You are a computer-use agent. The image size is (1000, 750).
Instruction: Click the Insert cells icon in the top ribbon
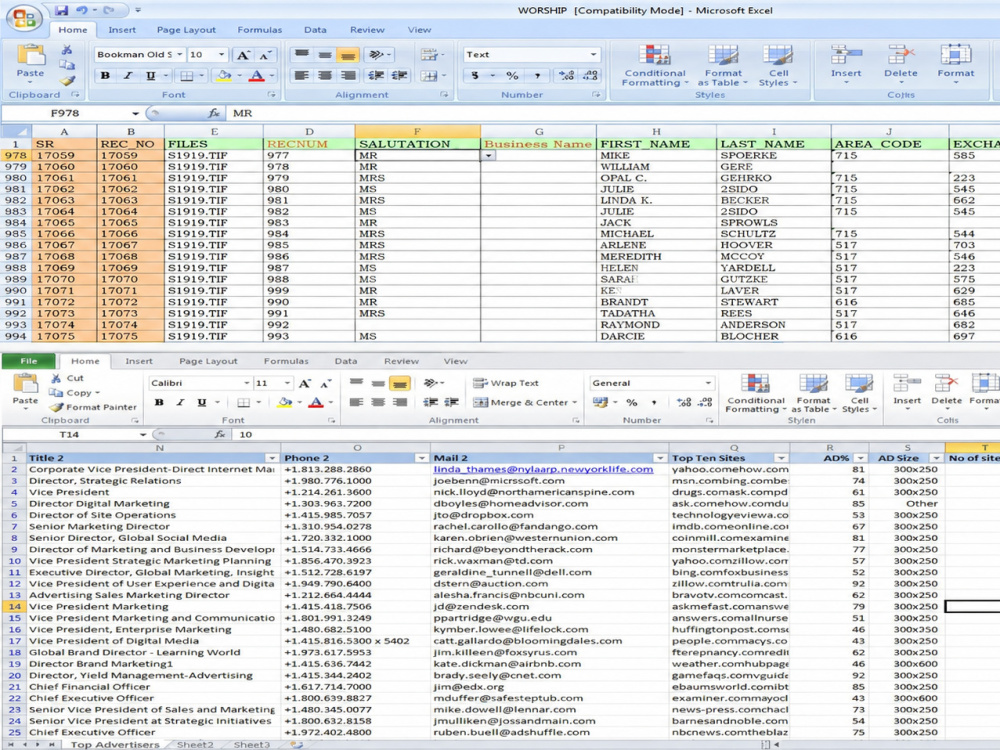(846, 55)
